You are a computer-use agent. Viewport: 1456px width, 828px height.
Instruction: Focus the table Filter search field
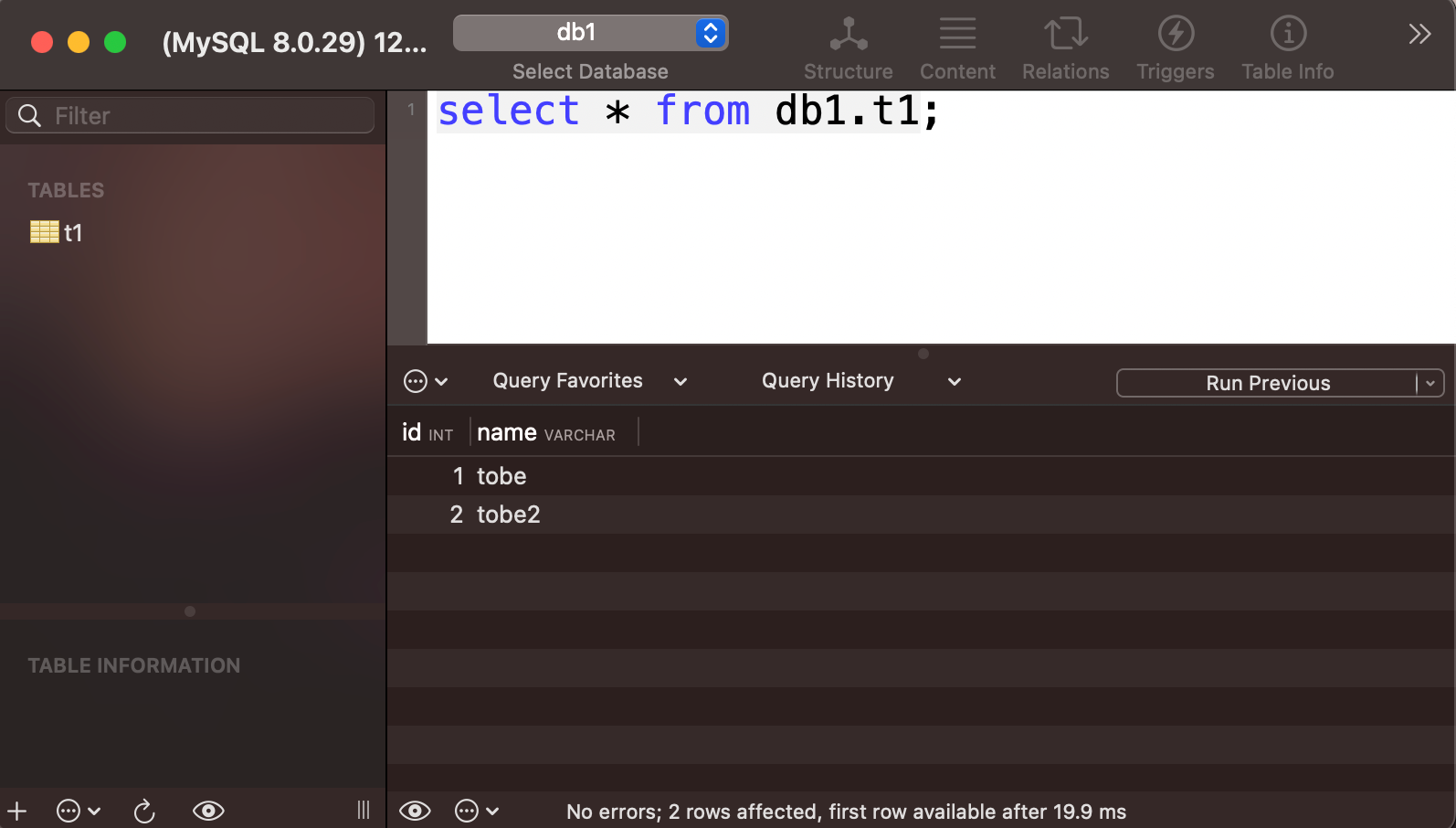pyautogui.click(x=190, y=115)
